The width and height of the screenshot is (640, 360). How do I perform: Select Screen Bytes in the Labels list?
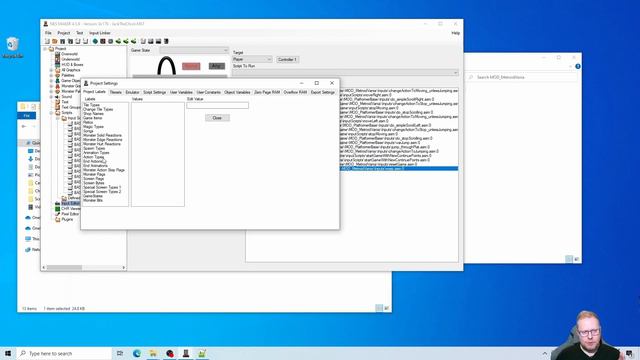[x=94, y=183]
